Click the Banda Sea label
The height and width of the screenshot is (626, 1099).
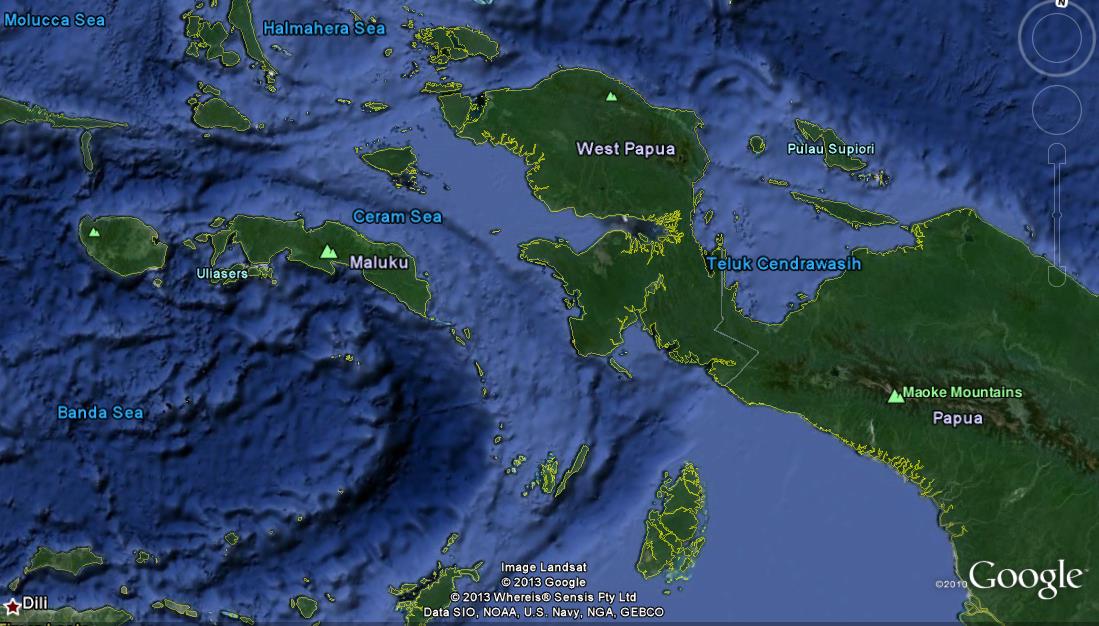point(99,412)
